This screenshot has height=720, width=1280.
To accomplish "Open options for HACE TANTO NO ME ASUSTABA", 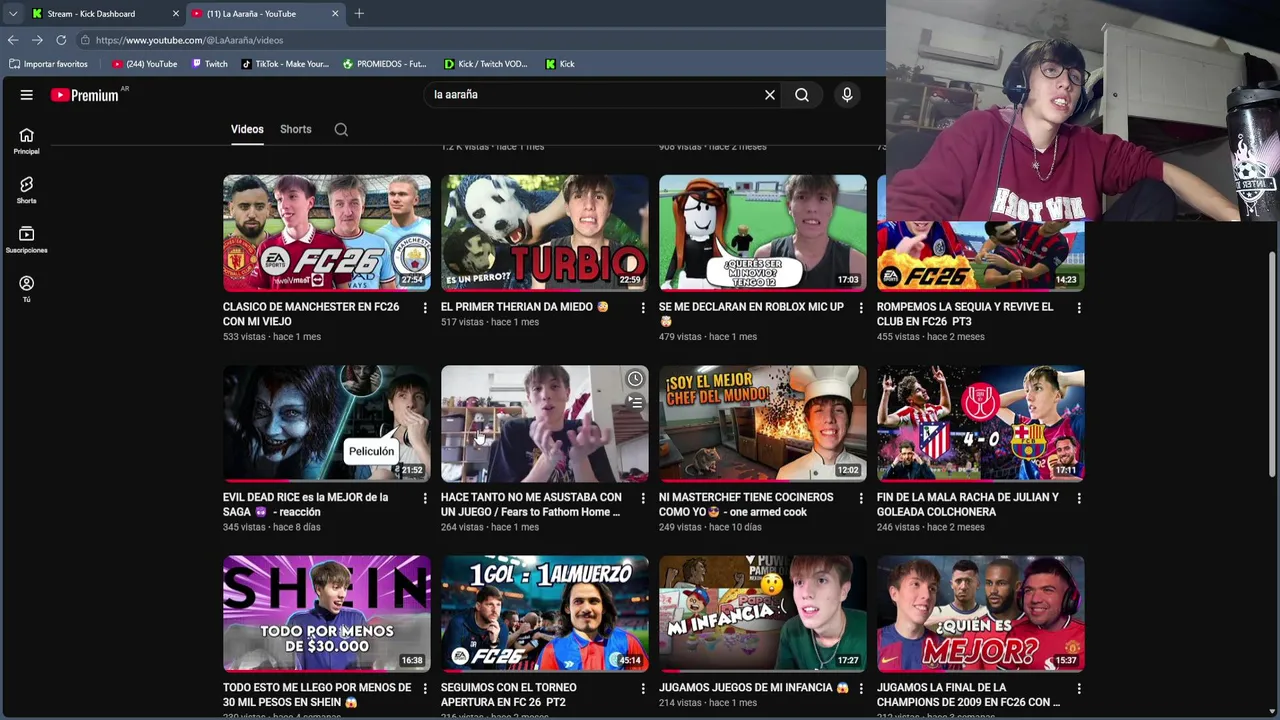I will point(643,498).
